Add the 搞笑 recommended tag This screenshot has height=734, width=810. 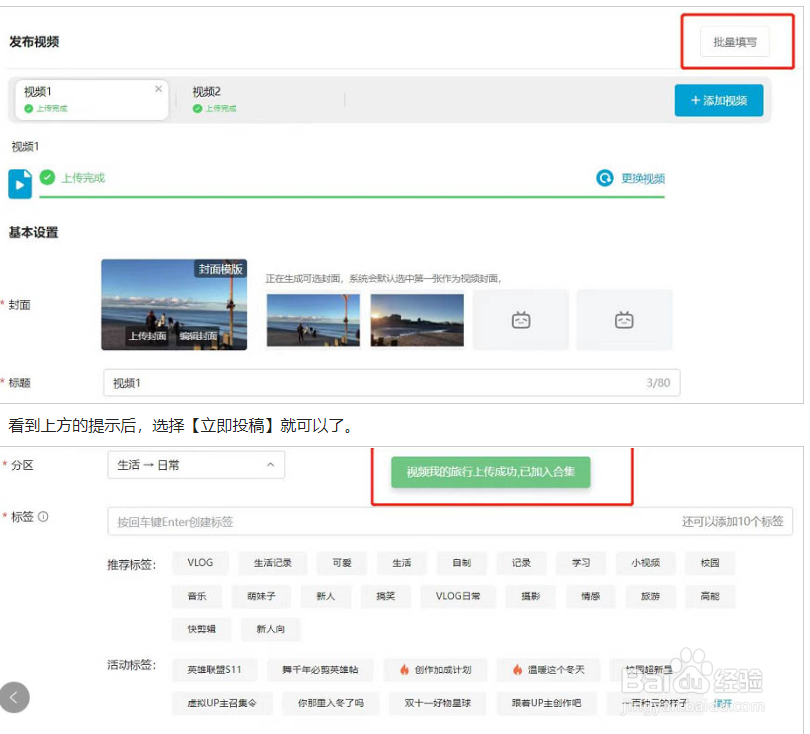[385, 596]
